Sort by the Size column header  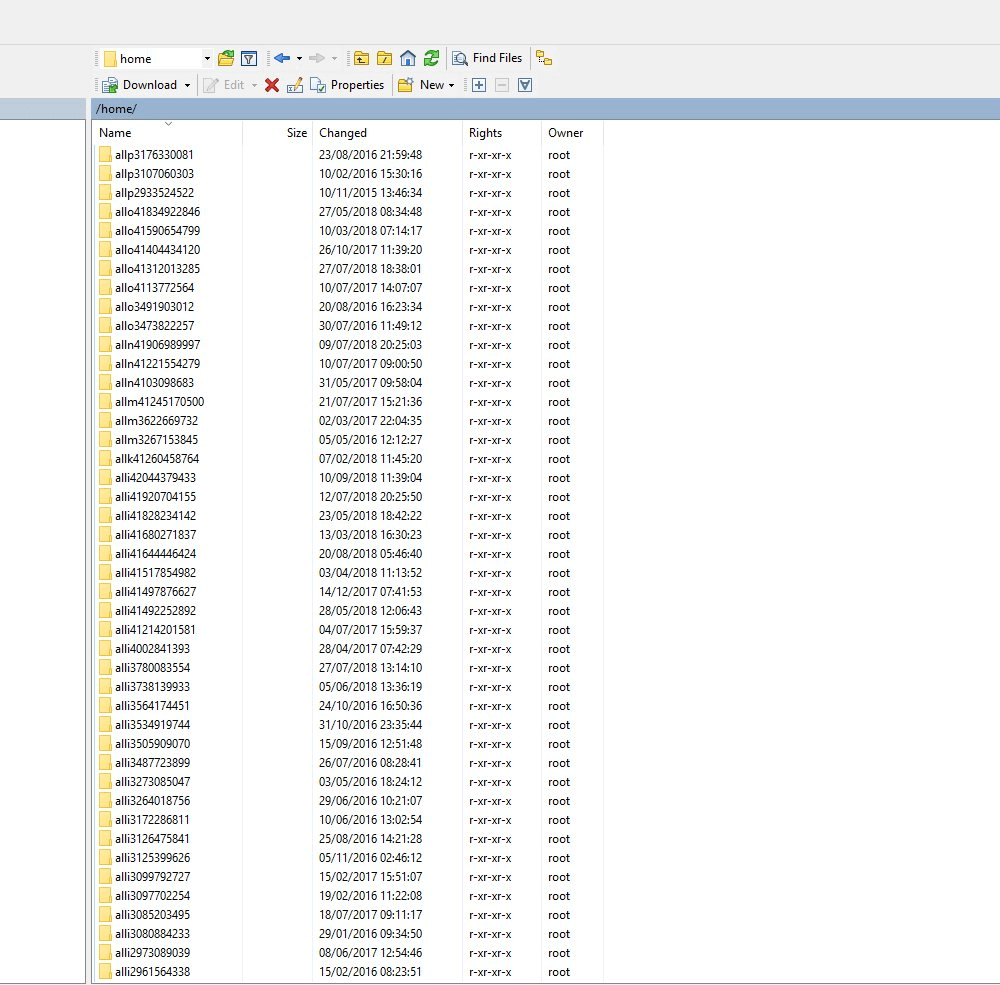(x=277, y=133)
